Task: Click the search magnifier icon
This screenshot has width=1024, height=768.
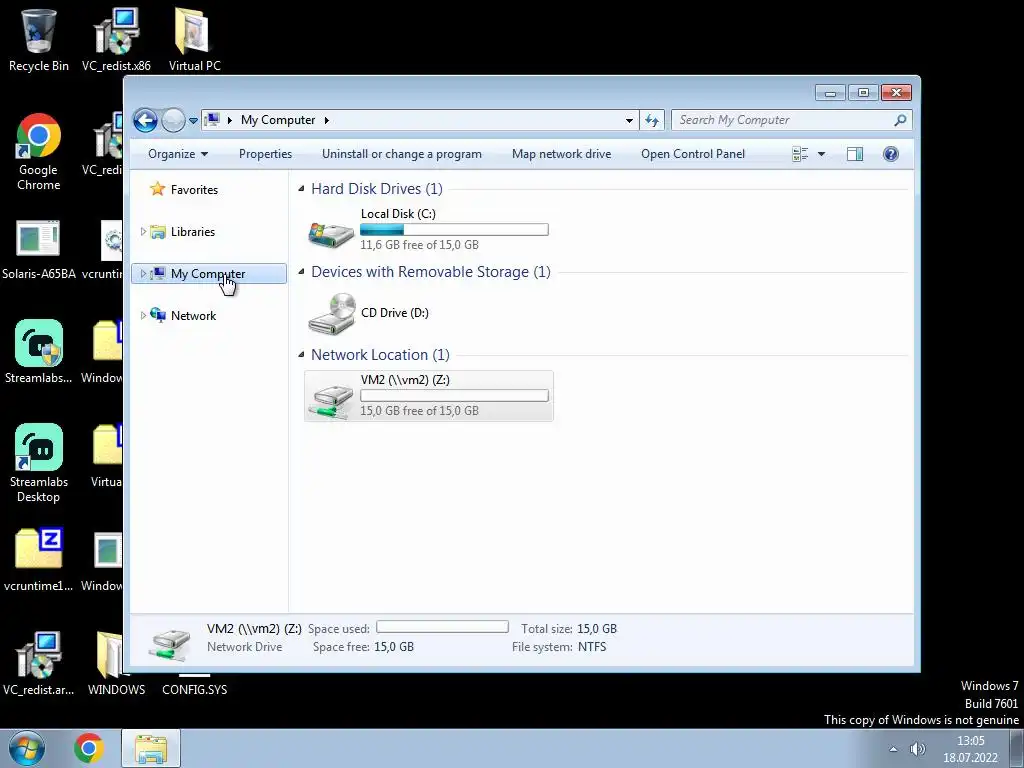Action: coord(900,120)
